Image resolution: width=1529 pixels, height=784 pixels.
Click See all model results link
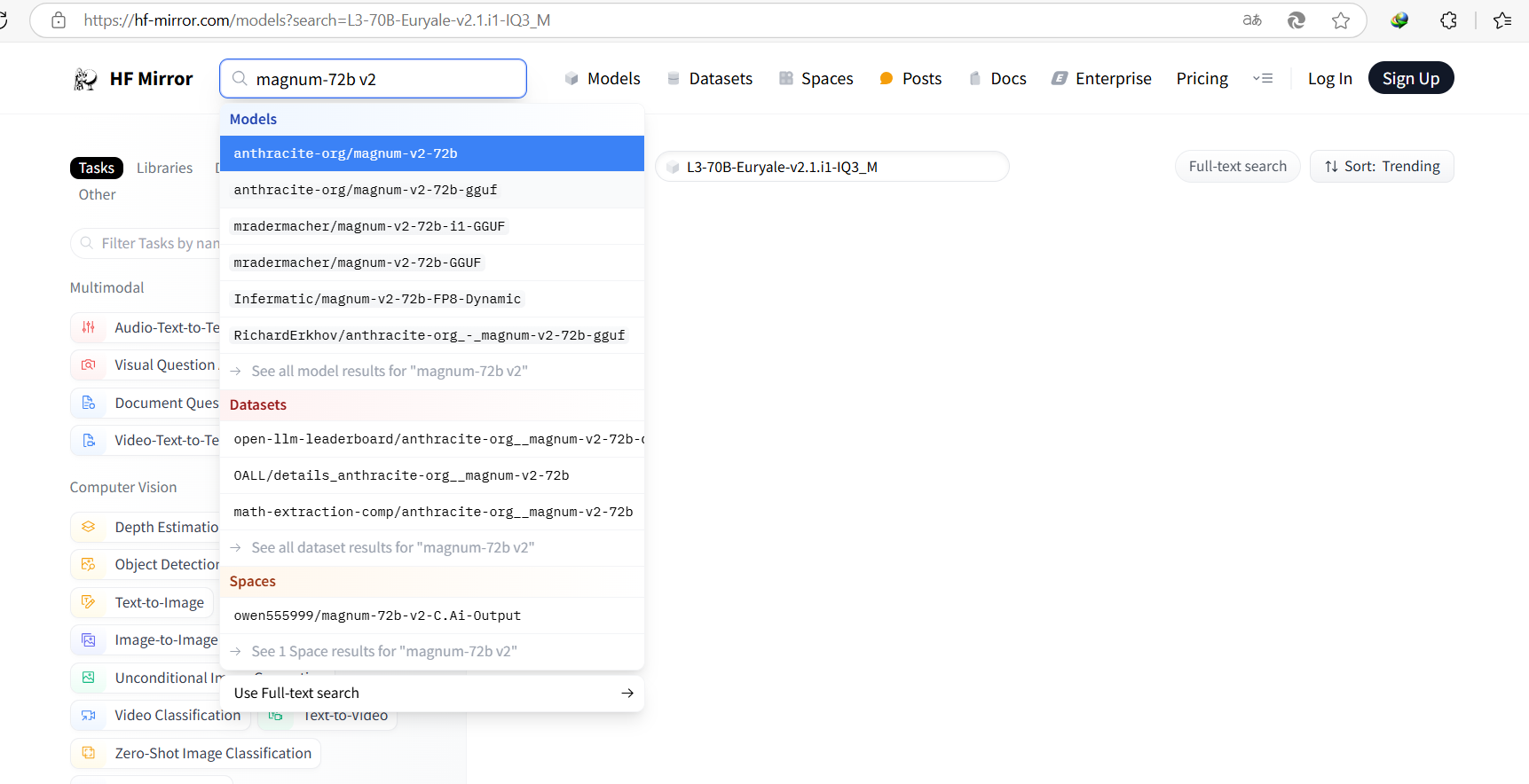tap(432, 371)
